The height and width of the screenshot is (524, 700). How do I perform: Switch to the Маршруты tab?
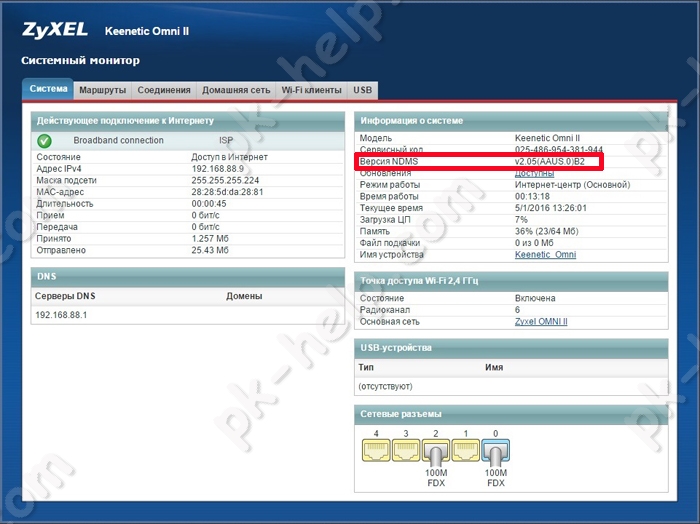pos(103,90)
